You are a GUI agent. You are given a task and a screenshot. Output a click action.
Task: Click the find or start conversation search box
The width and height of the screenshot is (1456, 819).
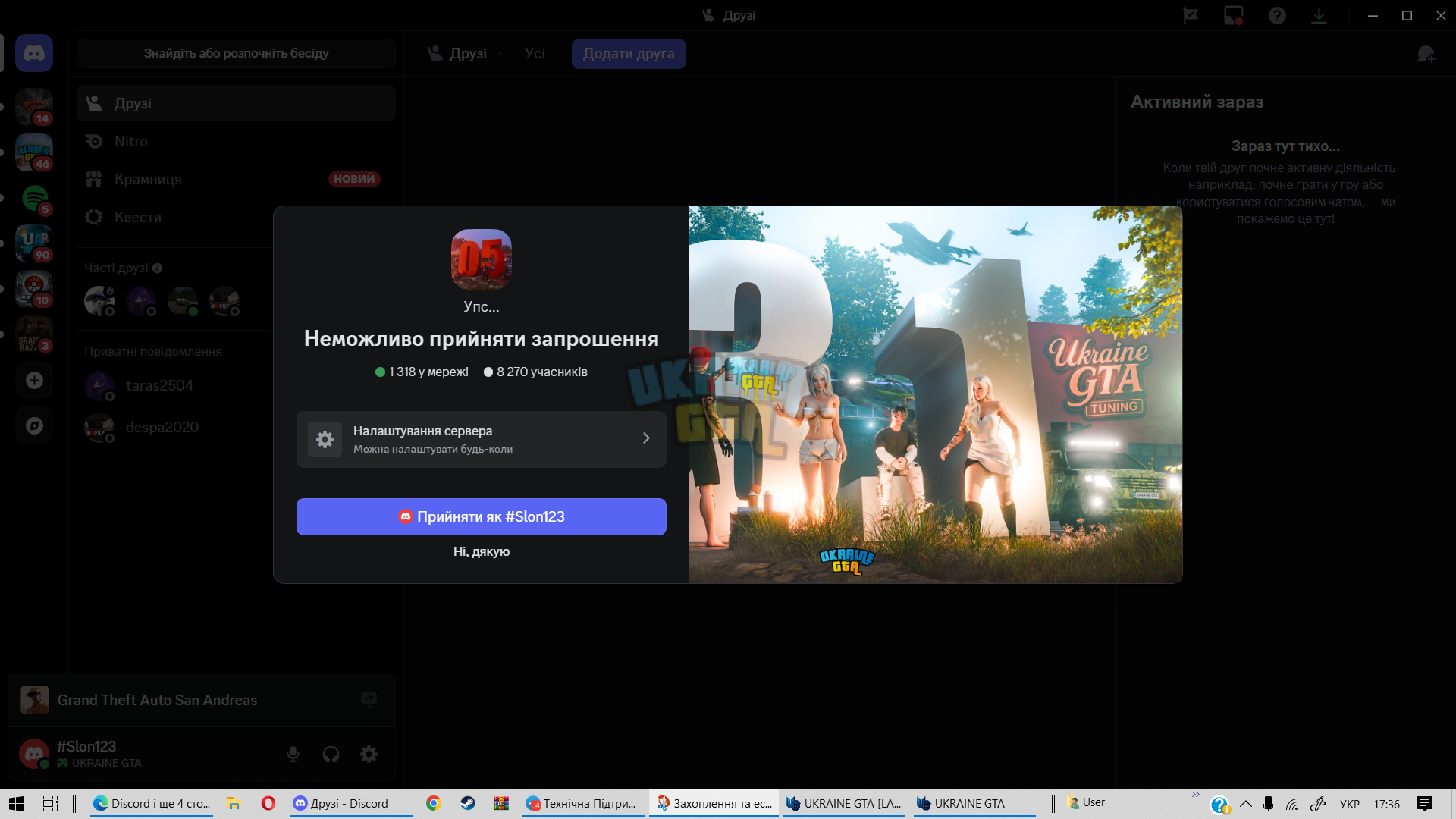[236, 53]
